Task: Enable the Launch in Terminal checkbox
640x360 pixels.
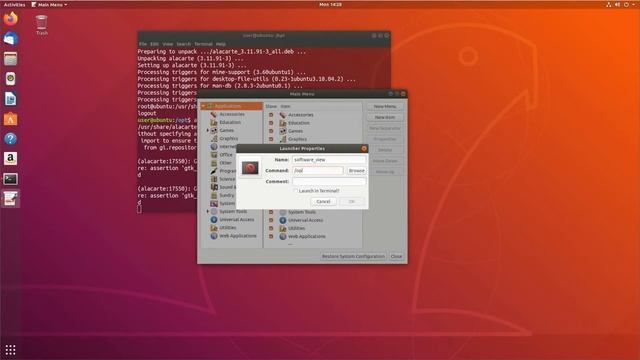Action: pos(295,191)
